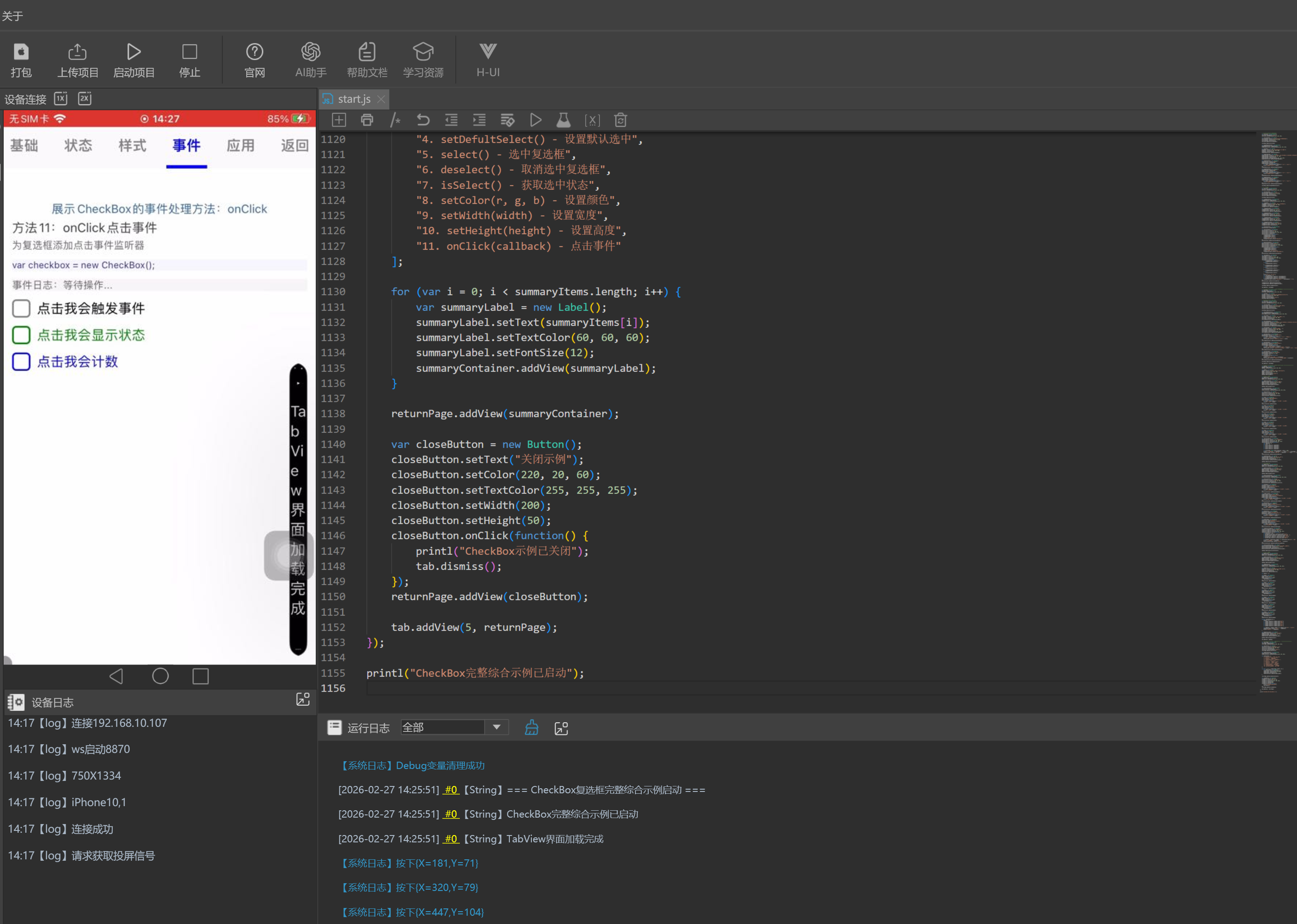Clear the run log with broom icon

point(531,728)
